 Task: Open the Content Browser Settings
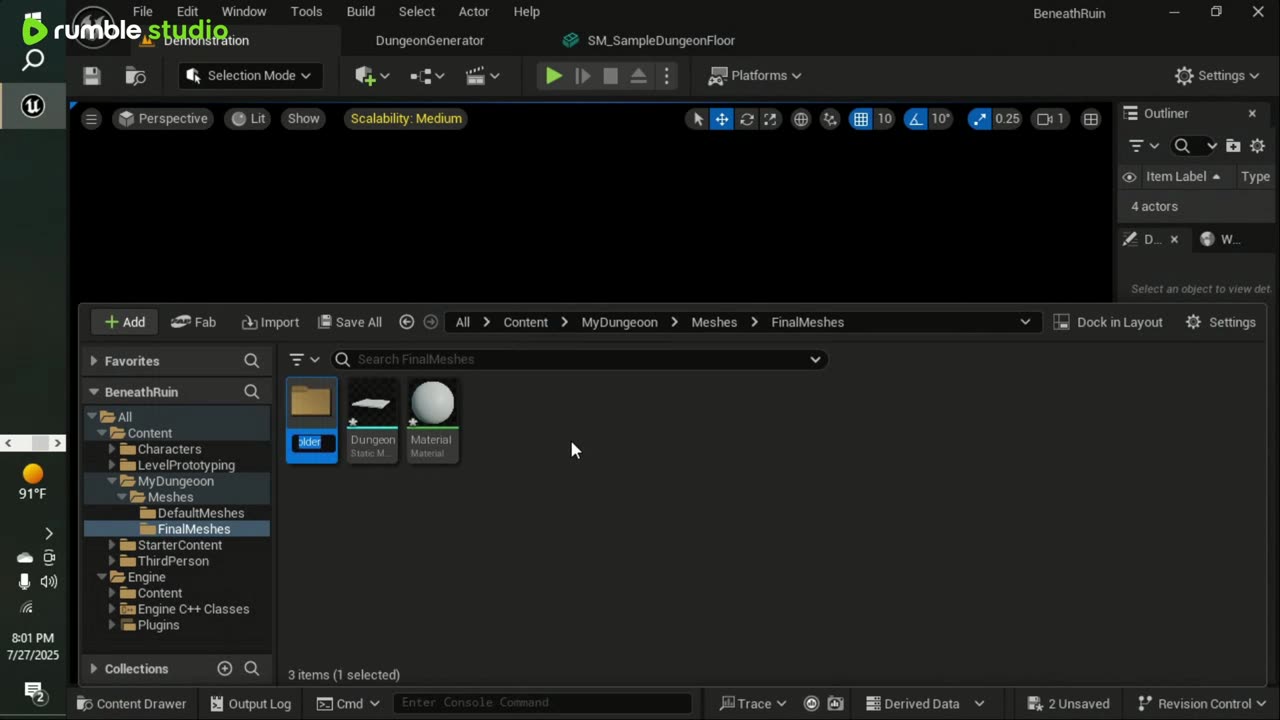(1220, 322)
